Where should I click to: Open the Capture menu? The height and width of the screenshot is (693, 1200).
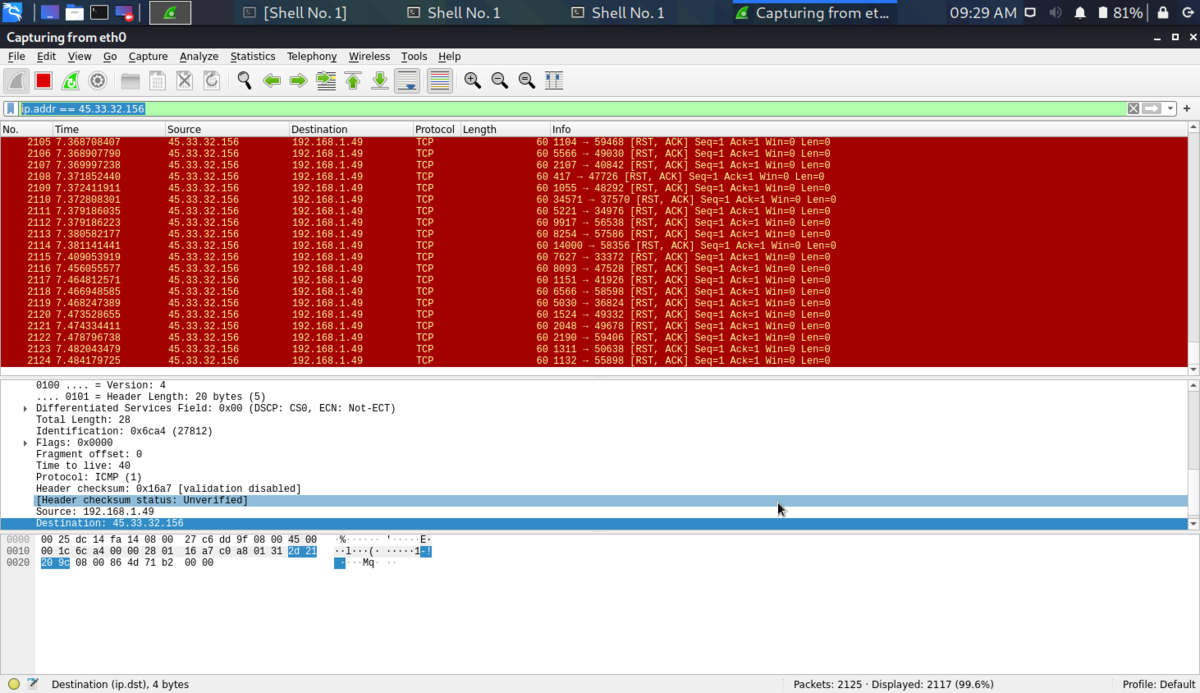tap(148, 57)
